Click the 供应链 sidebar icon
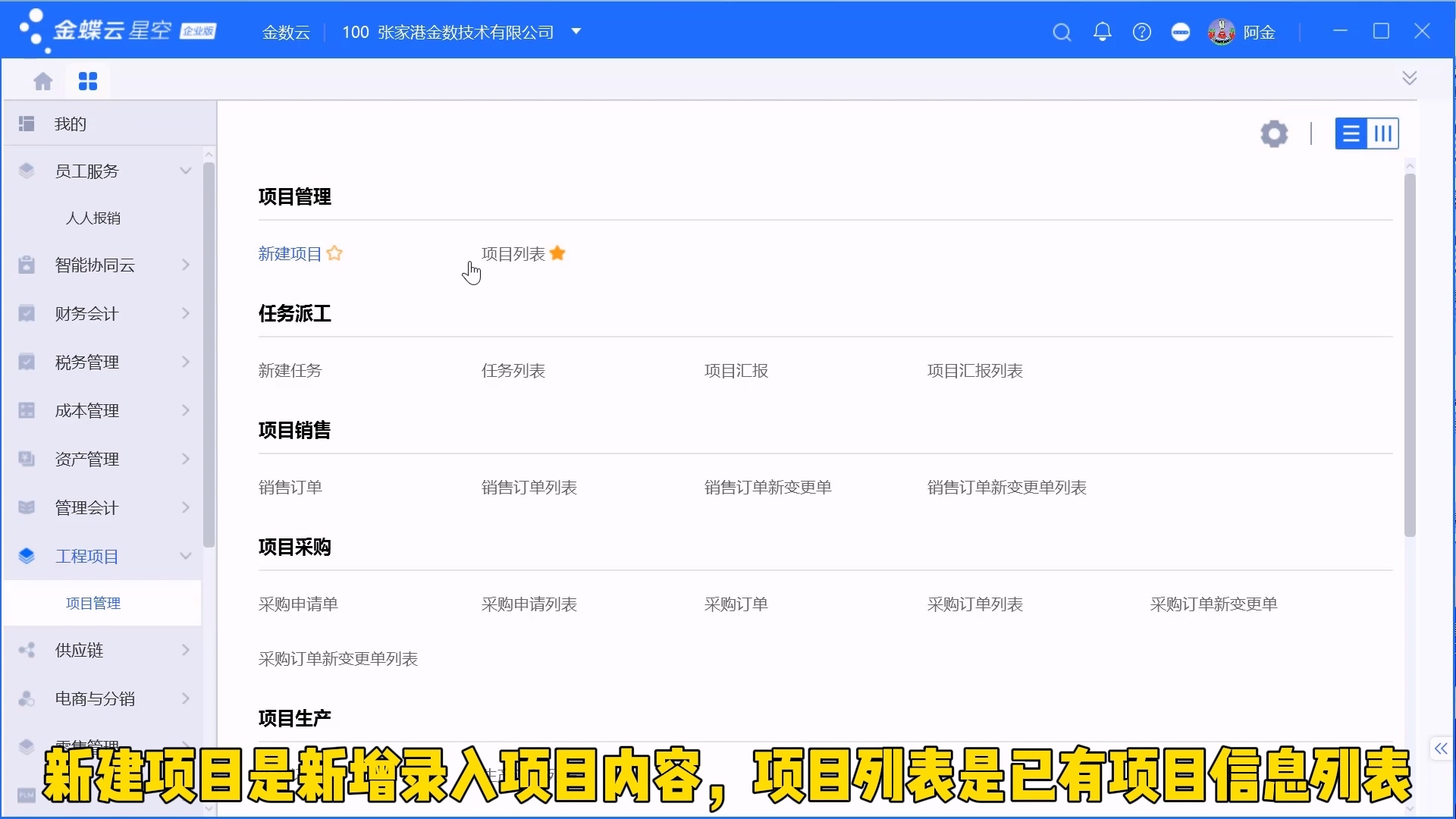The height and width of the screenshot is (819, 1456). pyautogui.click(x=27, y=651)
